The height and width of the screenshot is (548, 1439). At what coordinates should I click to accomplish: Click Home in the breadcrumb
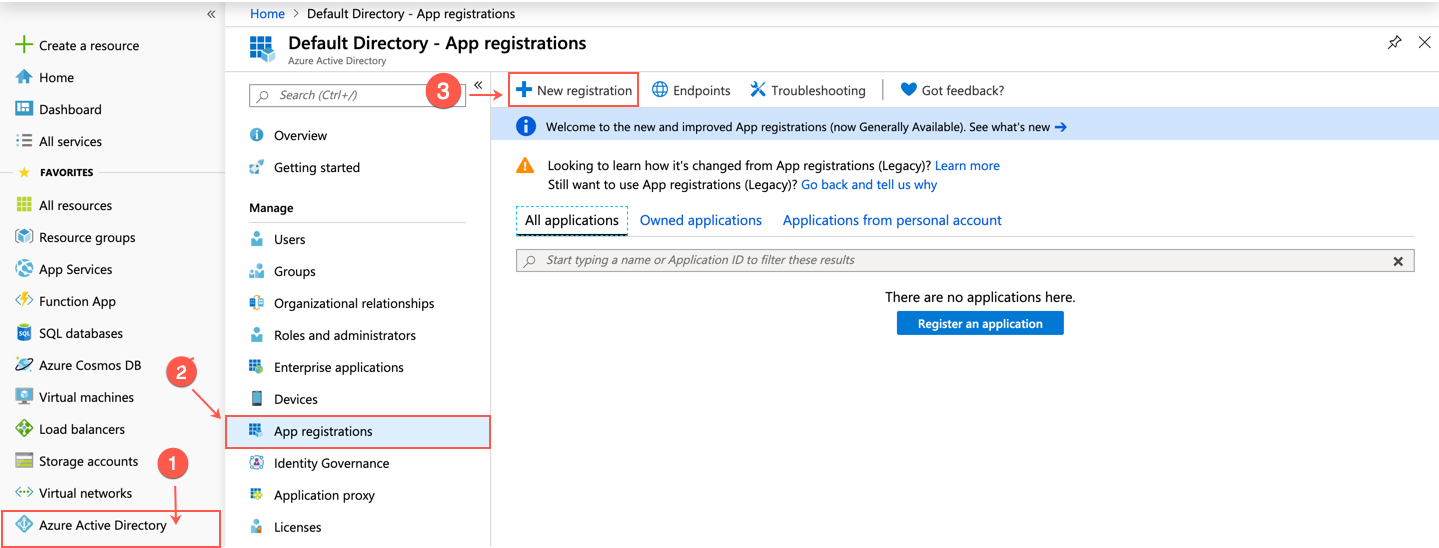click(267, 14)
